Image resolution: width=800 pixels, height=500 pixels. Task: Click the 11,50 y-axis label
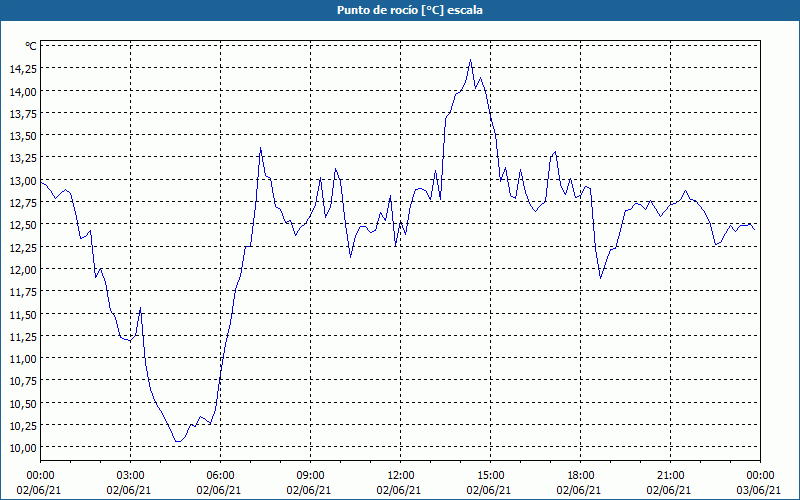point(23,314)
